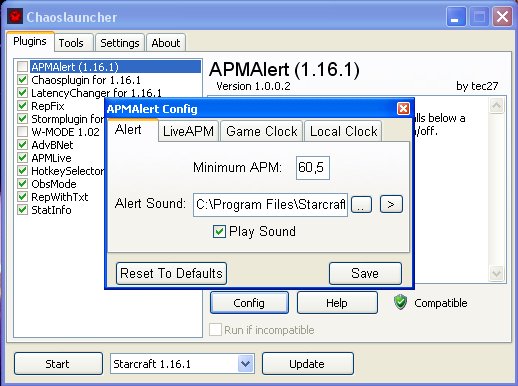Click Reset To Defaults button

pos(171,273)
